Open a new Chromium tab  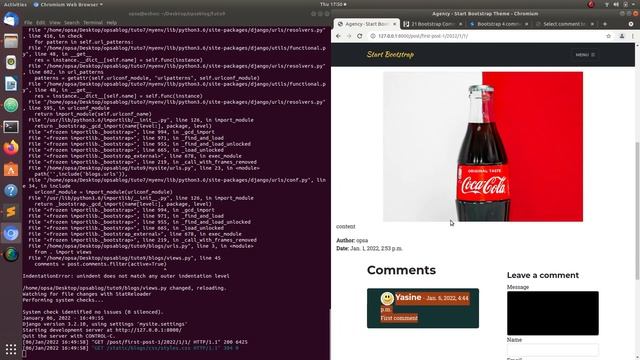pos(605,24)
